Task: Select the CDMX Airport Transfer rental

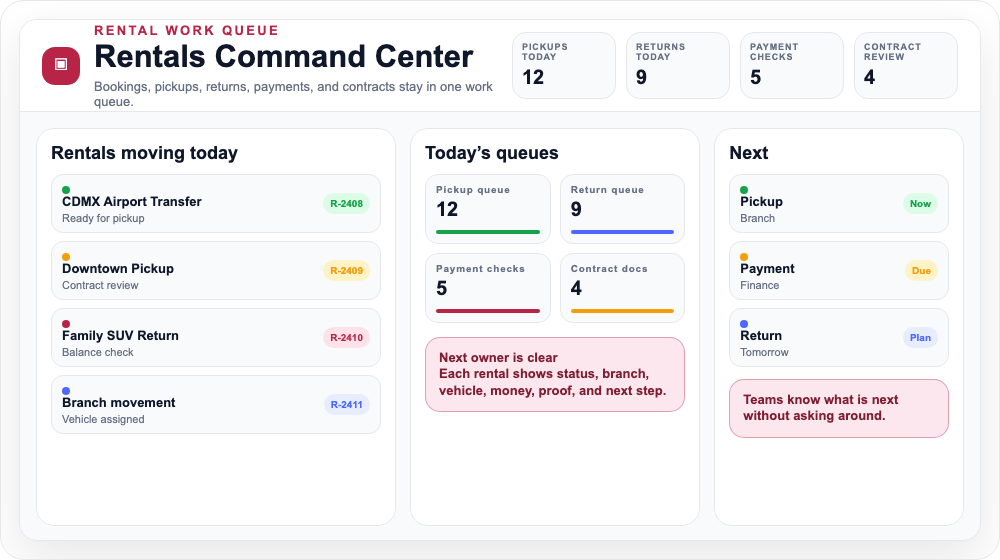Action: pyautogui.click(x=216, y=203)
